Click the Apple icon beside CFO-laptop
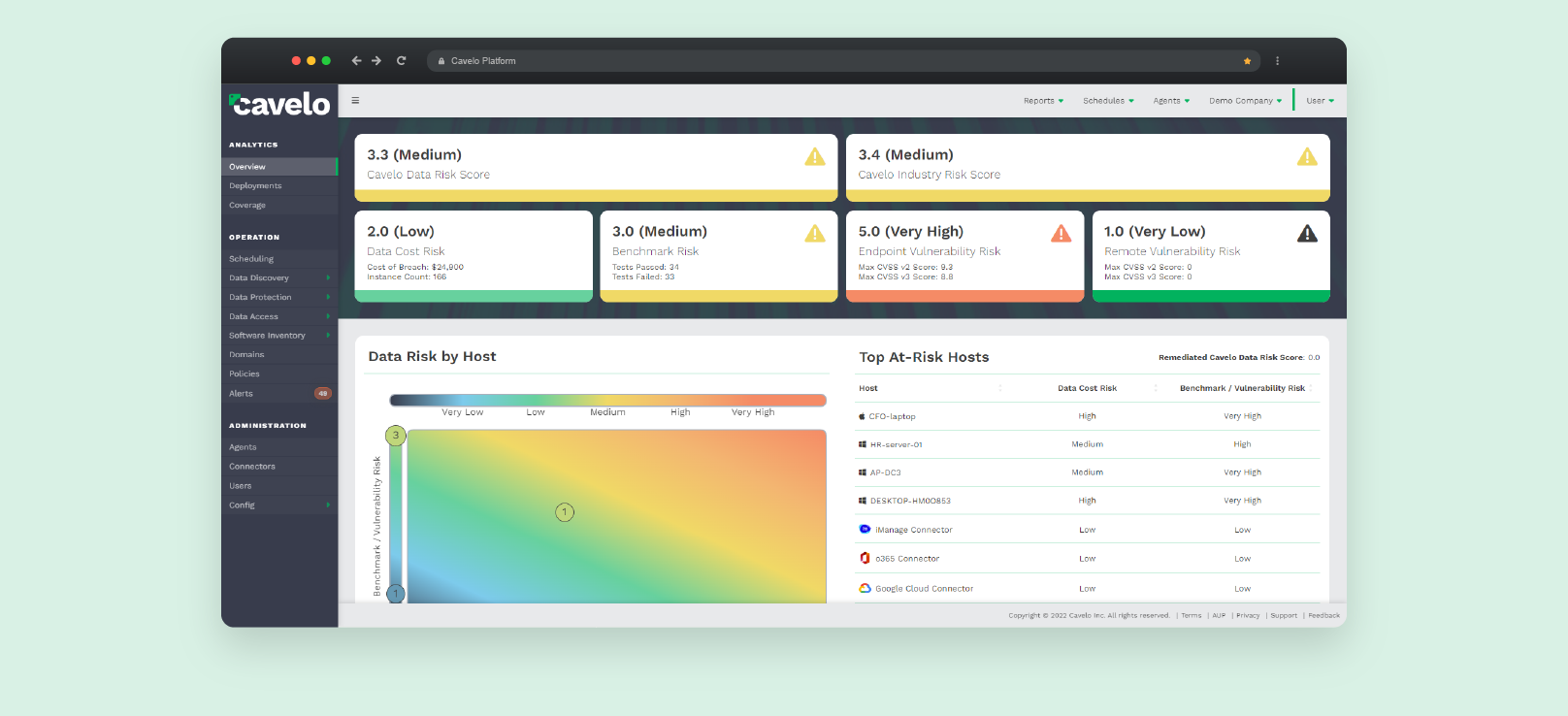This screenshot has height=716, width=1568. pyautogui.click(x=862, y=416)
